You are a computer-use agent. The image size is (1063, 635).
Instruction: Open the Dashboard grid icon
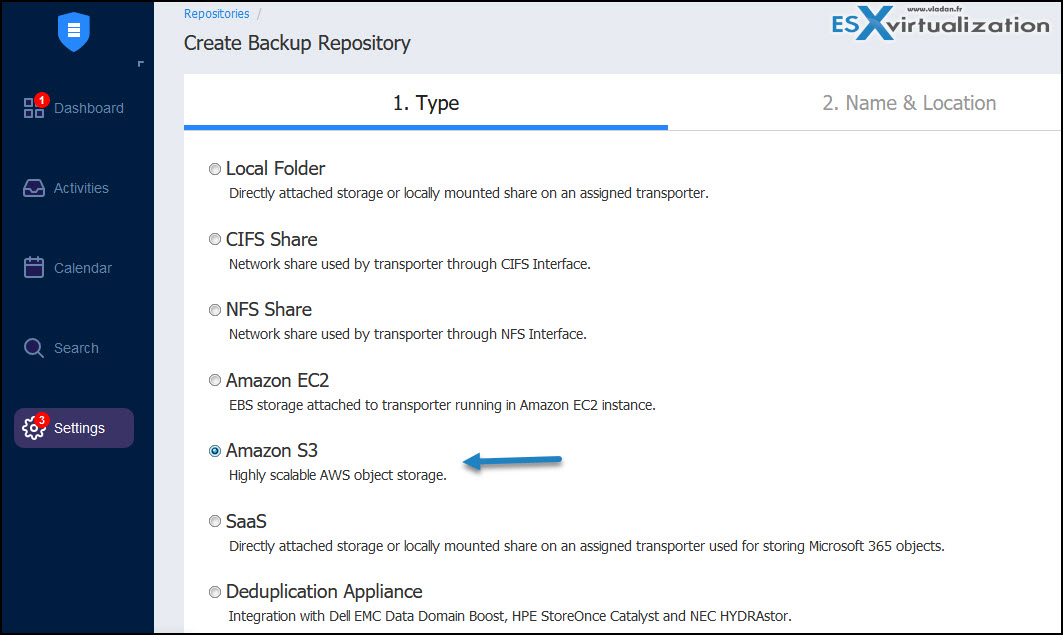coord(34,109)
